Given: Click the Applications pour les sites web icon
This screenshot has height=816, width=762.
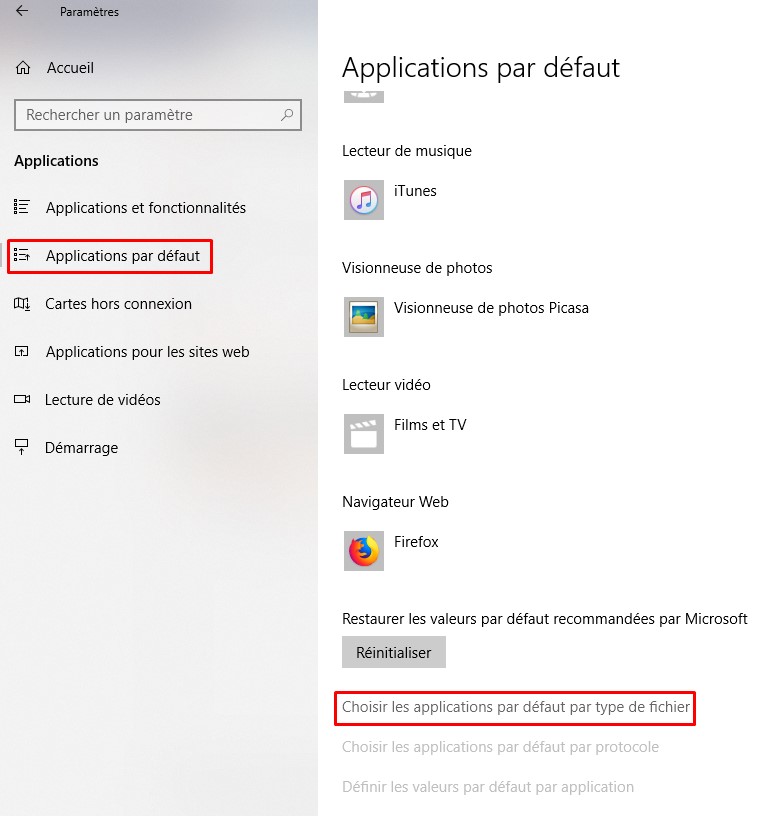Looking at the screenshot, I should (x=22, y=351).
